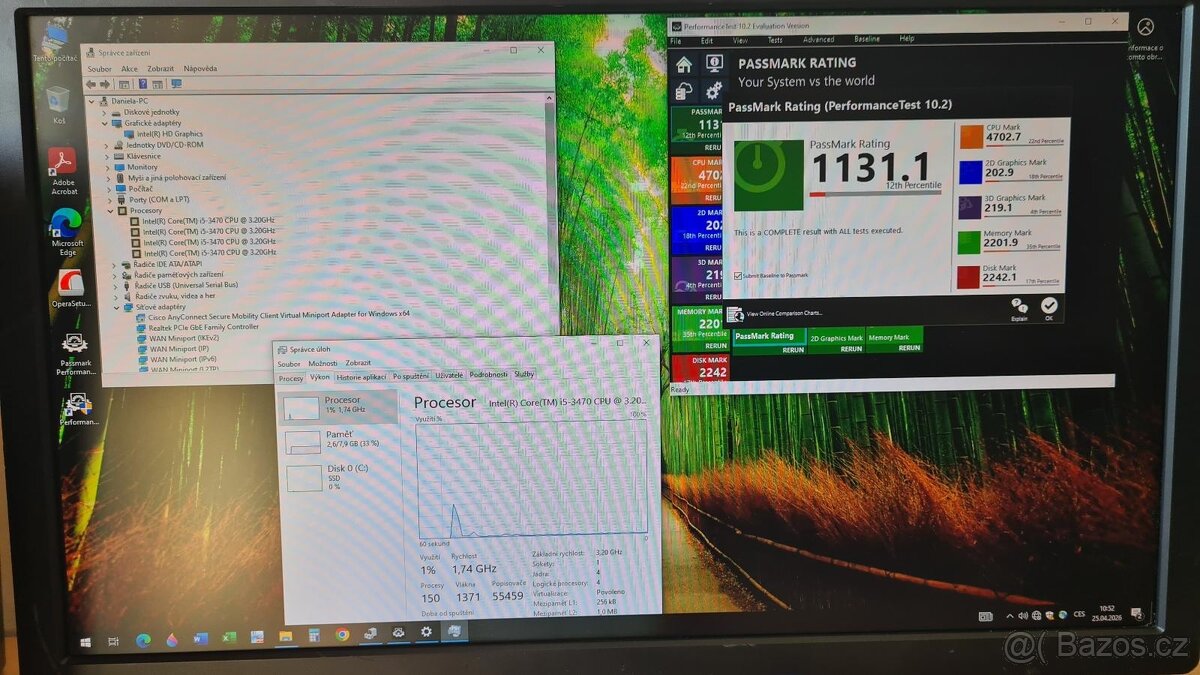
Task: Click RERUN under PassMark Rating bottom tile
Action: point(793,350)
